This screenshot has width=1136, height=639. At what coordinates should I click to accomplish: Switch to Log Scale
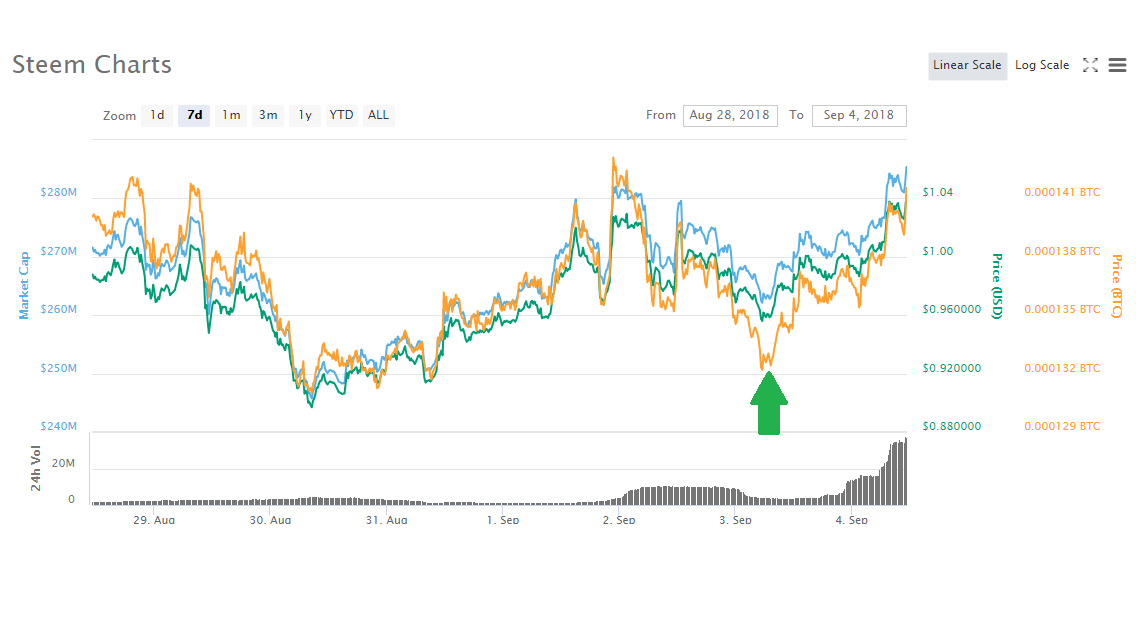click(1042, 65)
